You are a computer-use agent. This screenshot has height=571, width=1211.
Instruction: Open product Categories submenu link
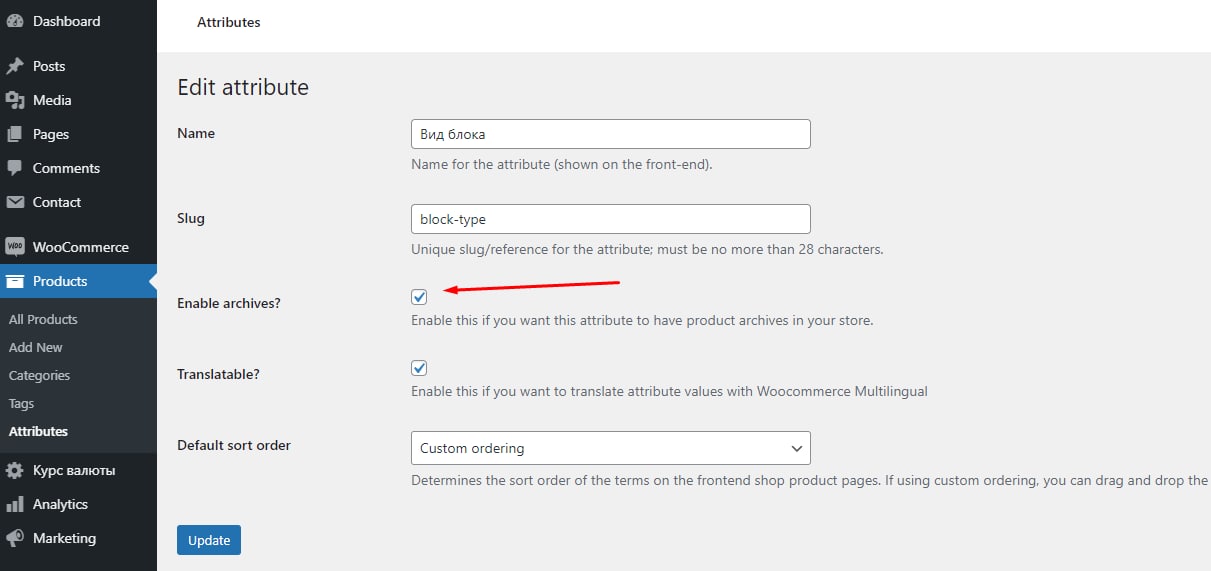[40, 375]
